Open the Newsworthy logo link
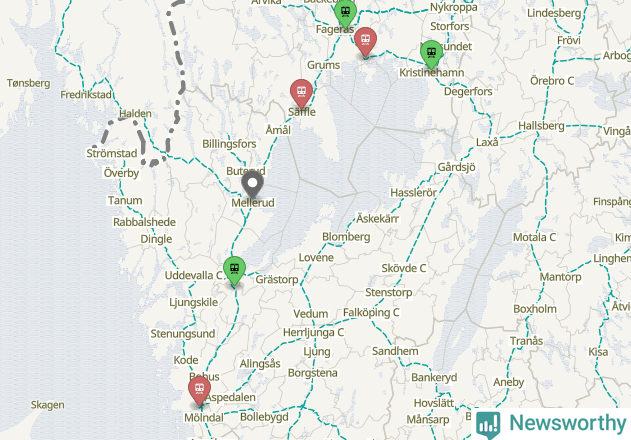This screenshot has width=631, height=440. (x=552, y=424)
